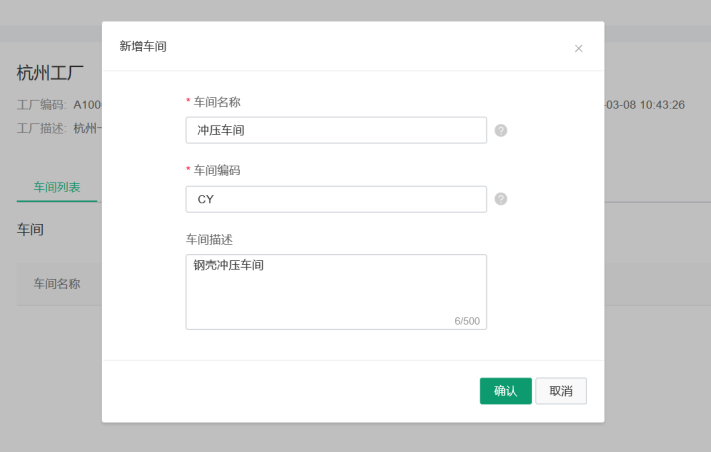Click the 车间名称 table column header
The height and width of the screenshot is (452, 711).
[x=57, y=284]
